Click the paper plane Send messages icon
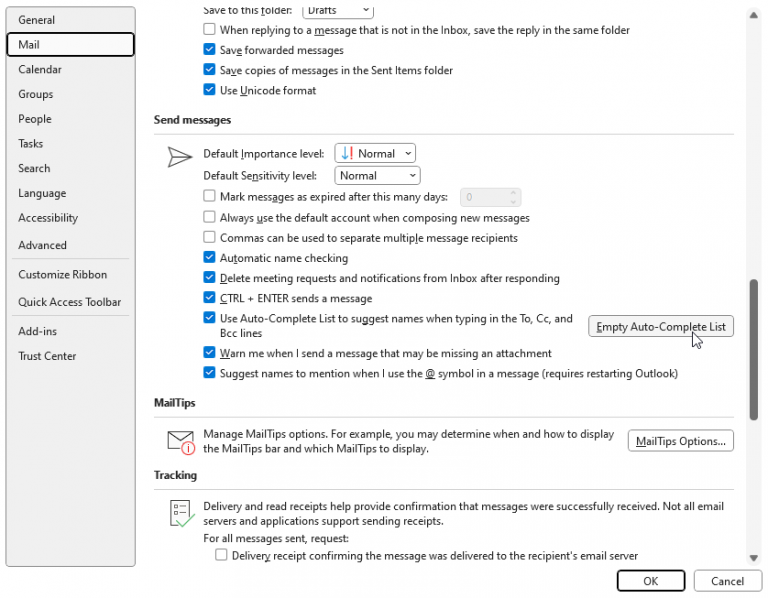Image resolution: width=768 pixels, height=598 pixels. coord(179,157)
